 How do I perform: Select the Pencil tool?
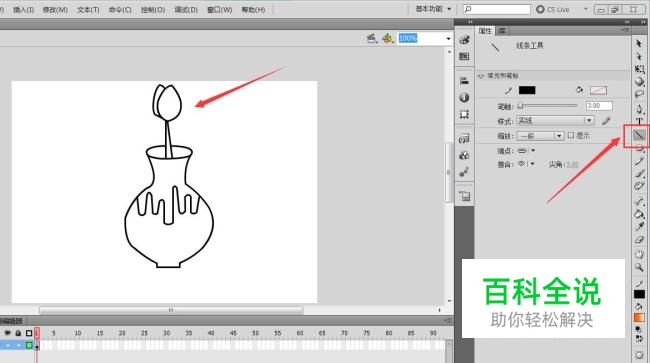pos(639,161)
